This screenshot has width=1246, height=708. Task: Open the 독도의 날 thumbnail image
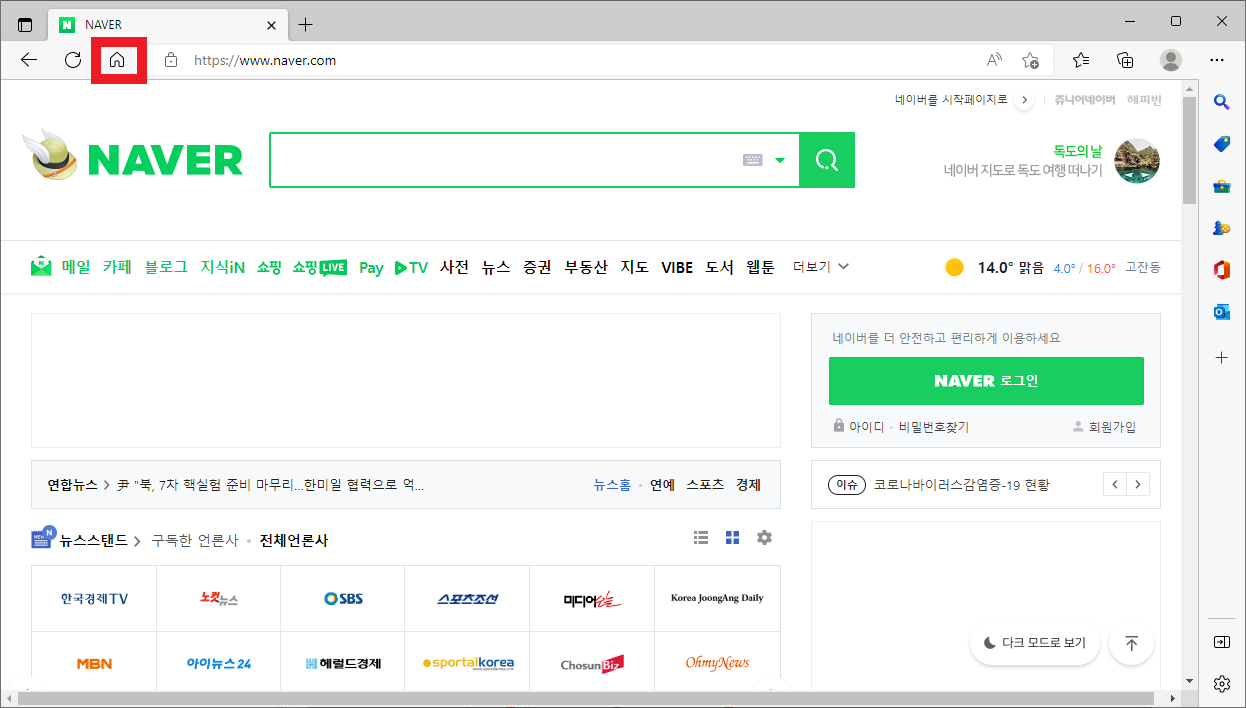pyautogui.click(x=1137, y=160)
